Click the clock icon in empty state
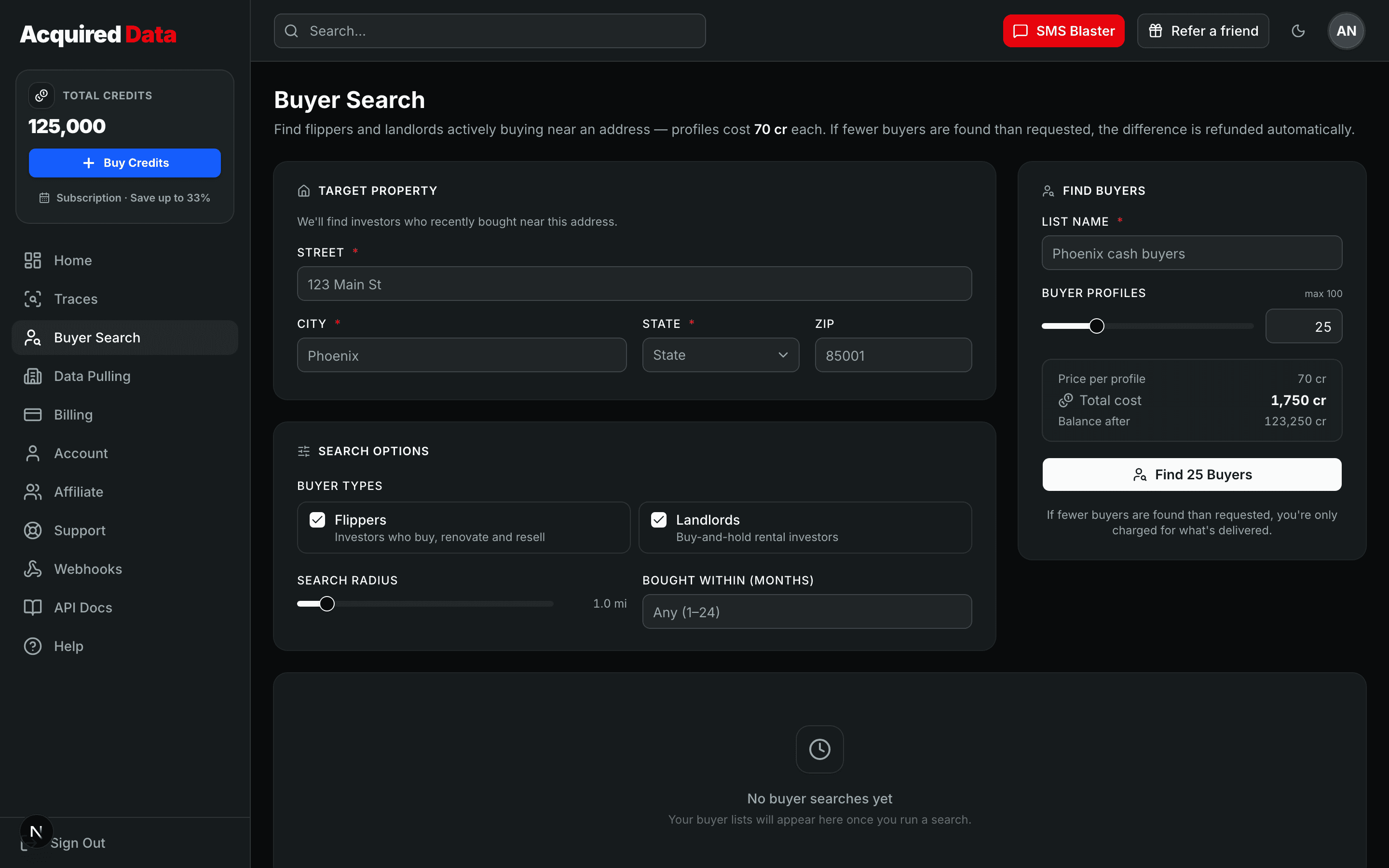Viewport: 1389px width, 868px height. click(x=819, y=749)
